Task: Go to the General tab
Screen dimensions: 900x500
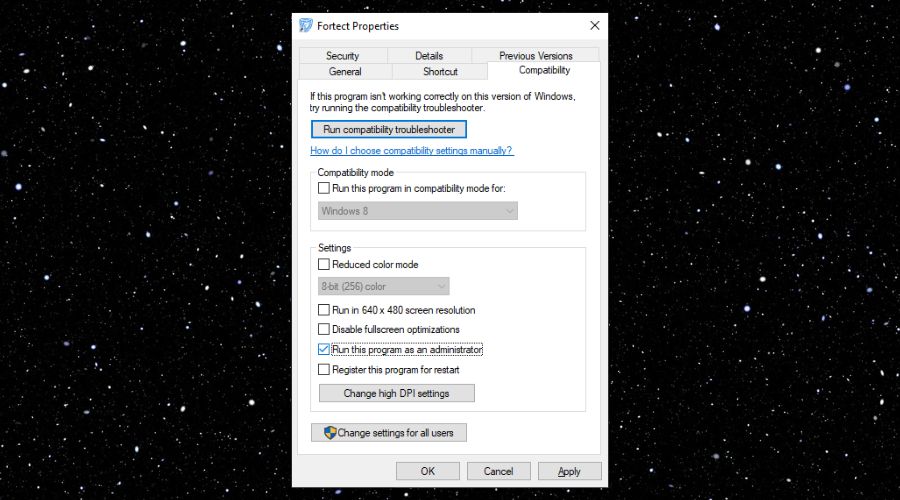Action: [345, 72]
